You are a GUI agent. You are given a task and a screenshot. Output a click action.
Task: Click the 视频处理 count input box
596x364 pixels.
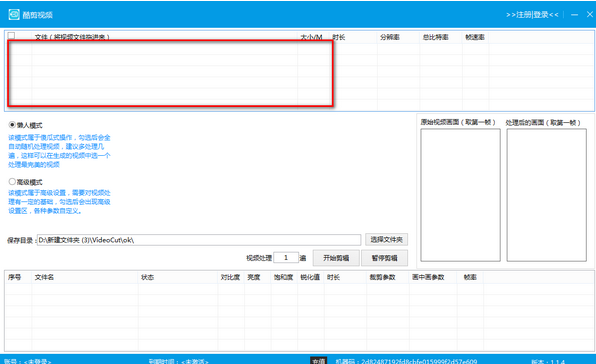[x=286, y=258]
